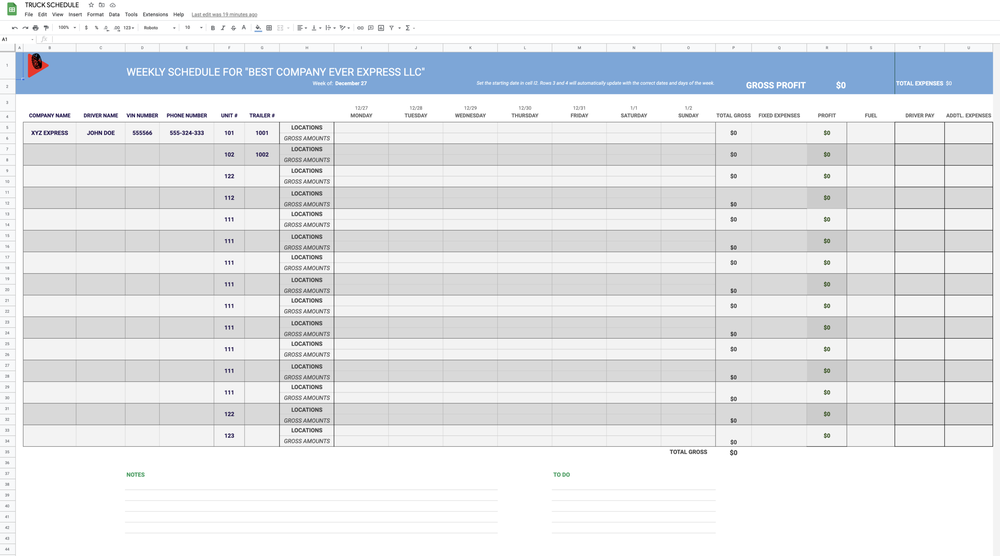
Task: Activate the paint format tool
Action: click(x=45, y=28)
